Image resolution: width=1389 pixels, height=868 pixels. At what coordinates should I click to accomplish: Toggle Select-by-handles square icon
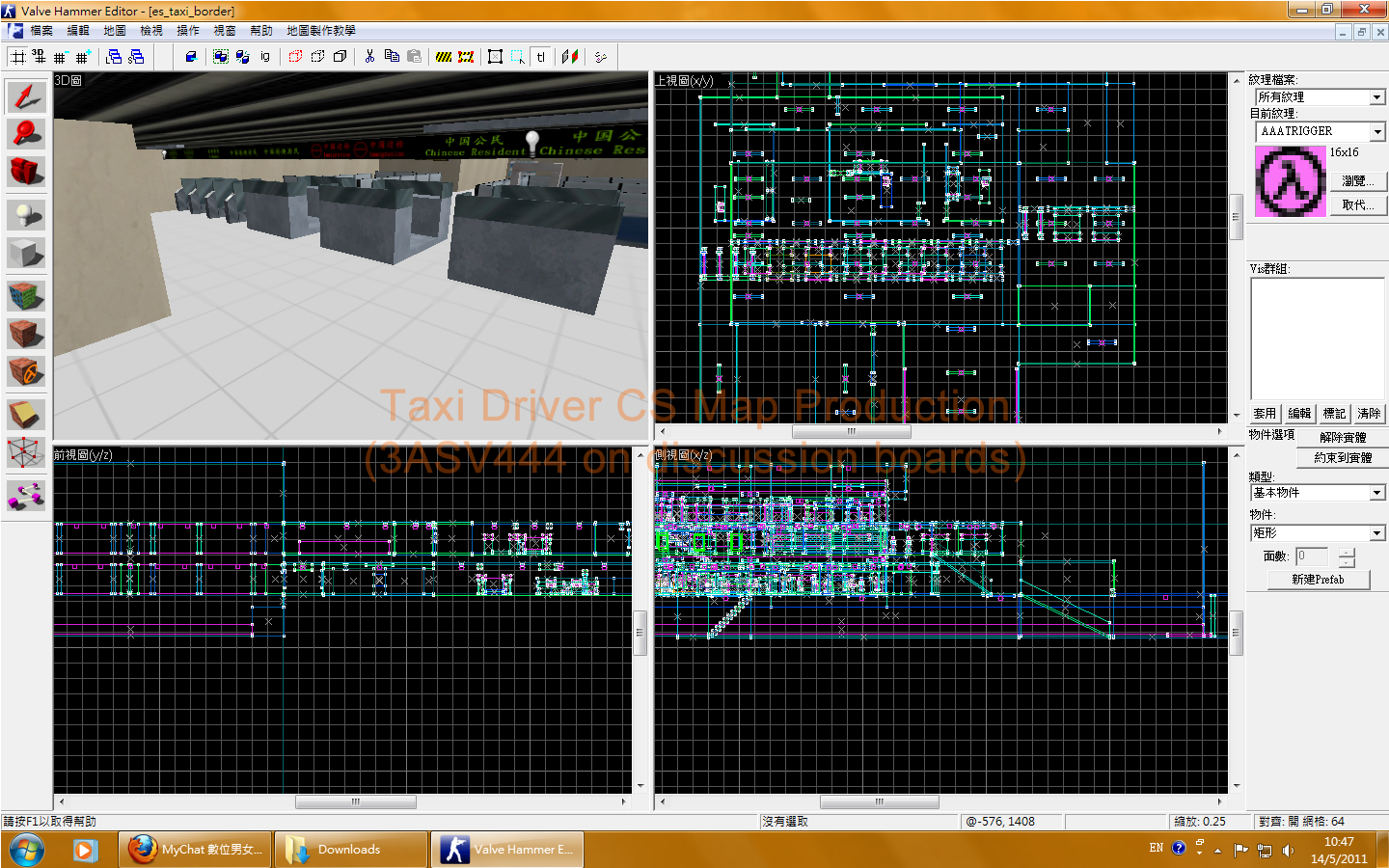tap(495, 57)
